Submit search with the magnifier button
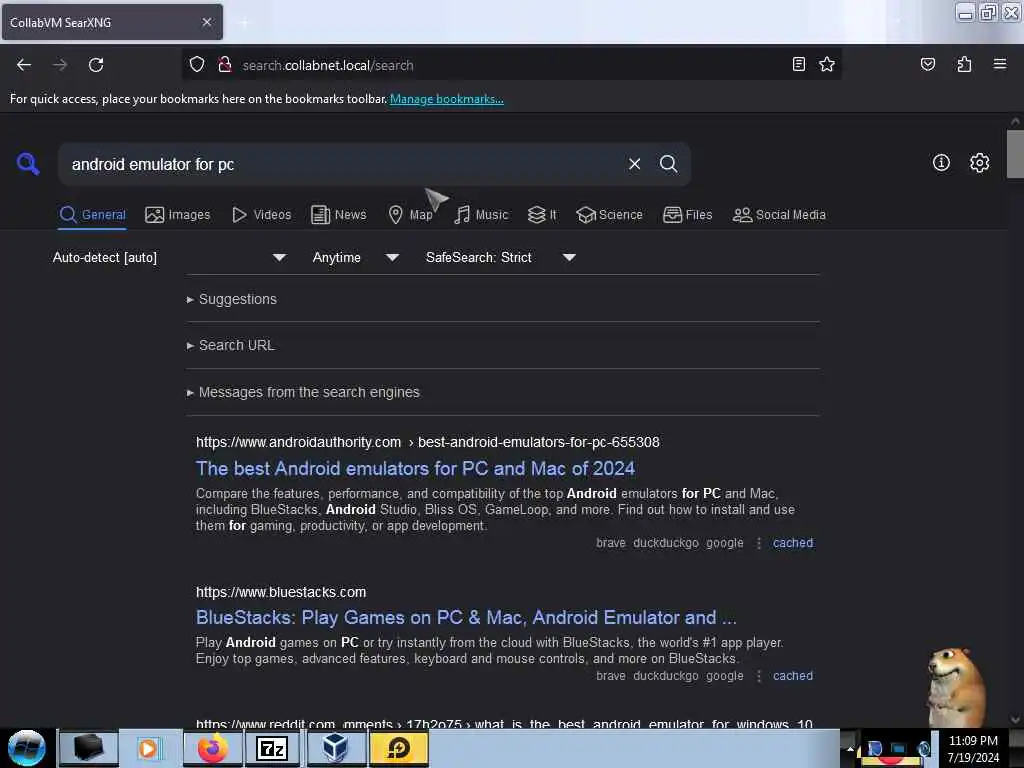The width and height of the screenshot is (1024, 768). pos(668,164)
